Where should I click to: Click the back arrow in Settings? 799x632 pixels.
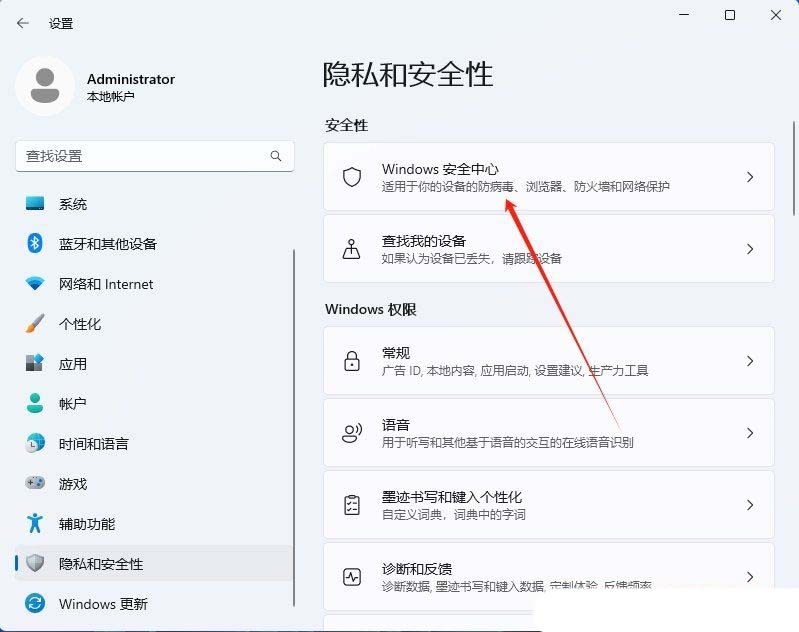click(x=22, y=23)
